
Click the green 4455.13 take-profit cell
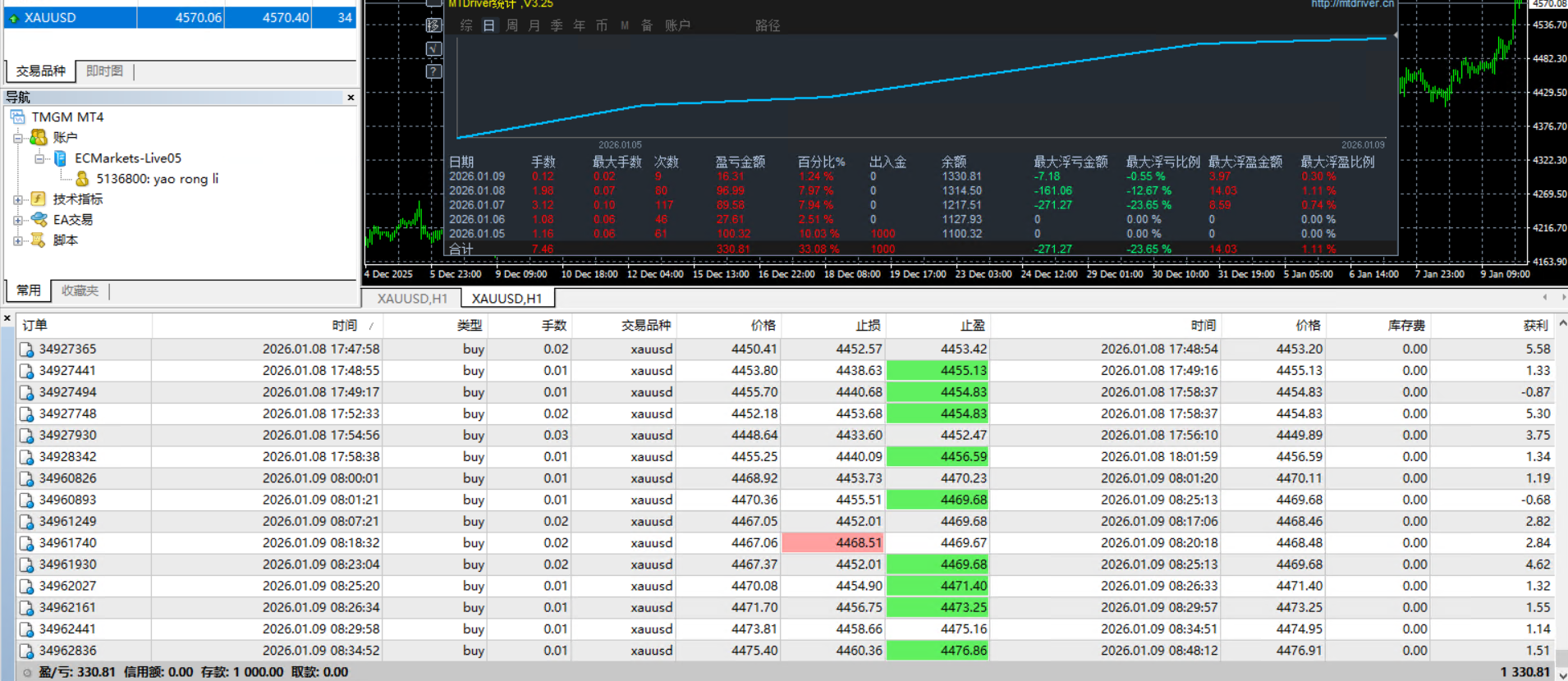pyautogui.click(x=938, y=371)
